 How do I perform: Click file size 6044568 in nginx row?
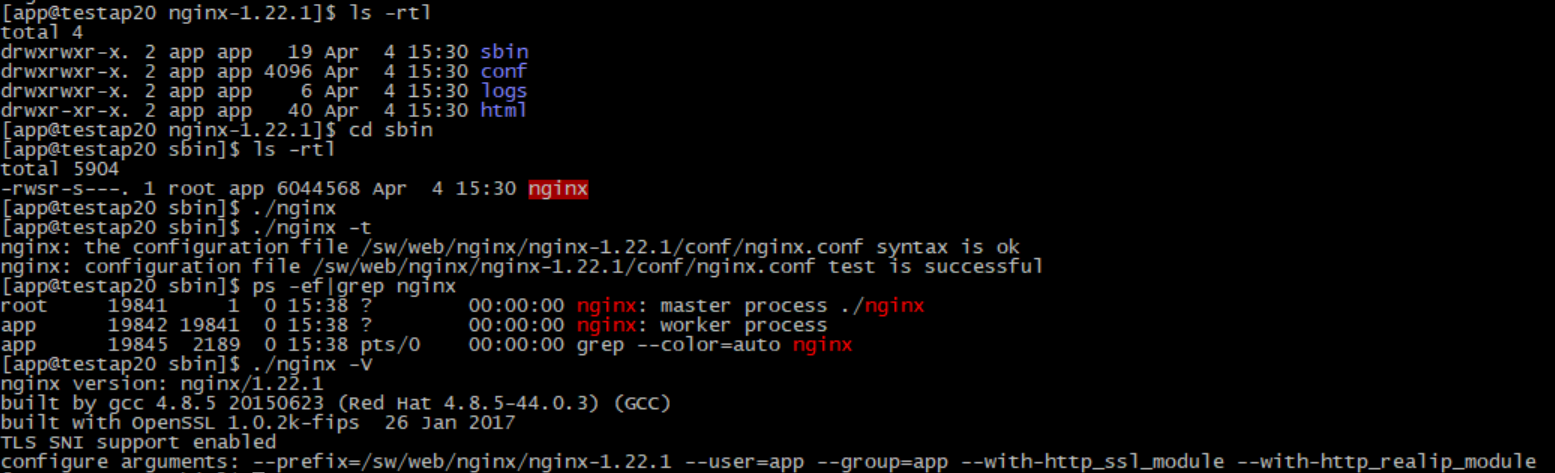tap(318, 188)
